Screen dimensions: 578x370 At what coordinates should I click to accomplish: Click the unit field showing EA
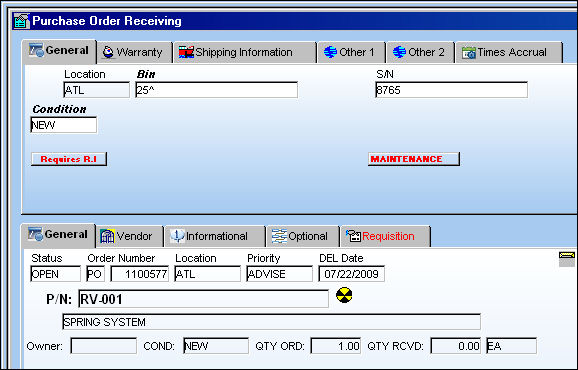pos(512,346)
